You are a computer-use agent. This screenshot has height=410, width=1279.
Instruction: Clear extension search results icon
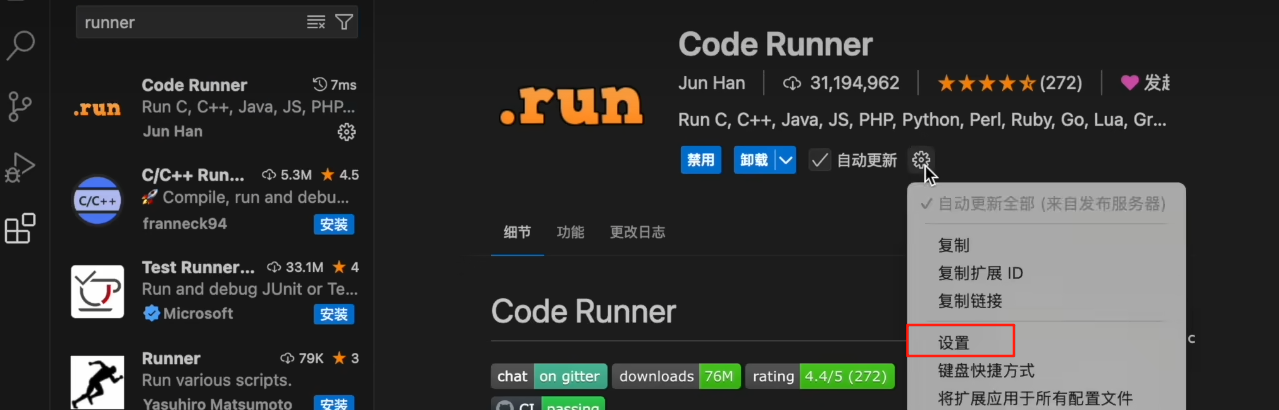tap(316, 22)
